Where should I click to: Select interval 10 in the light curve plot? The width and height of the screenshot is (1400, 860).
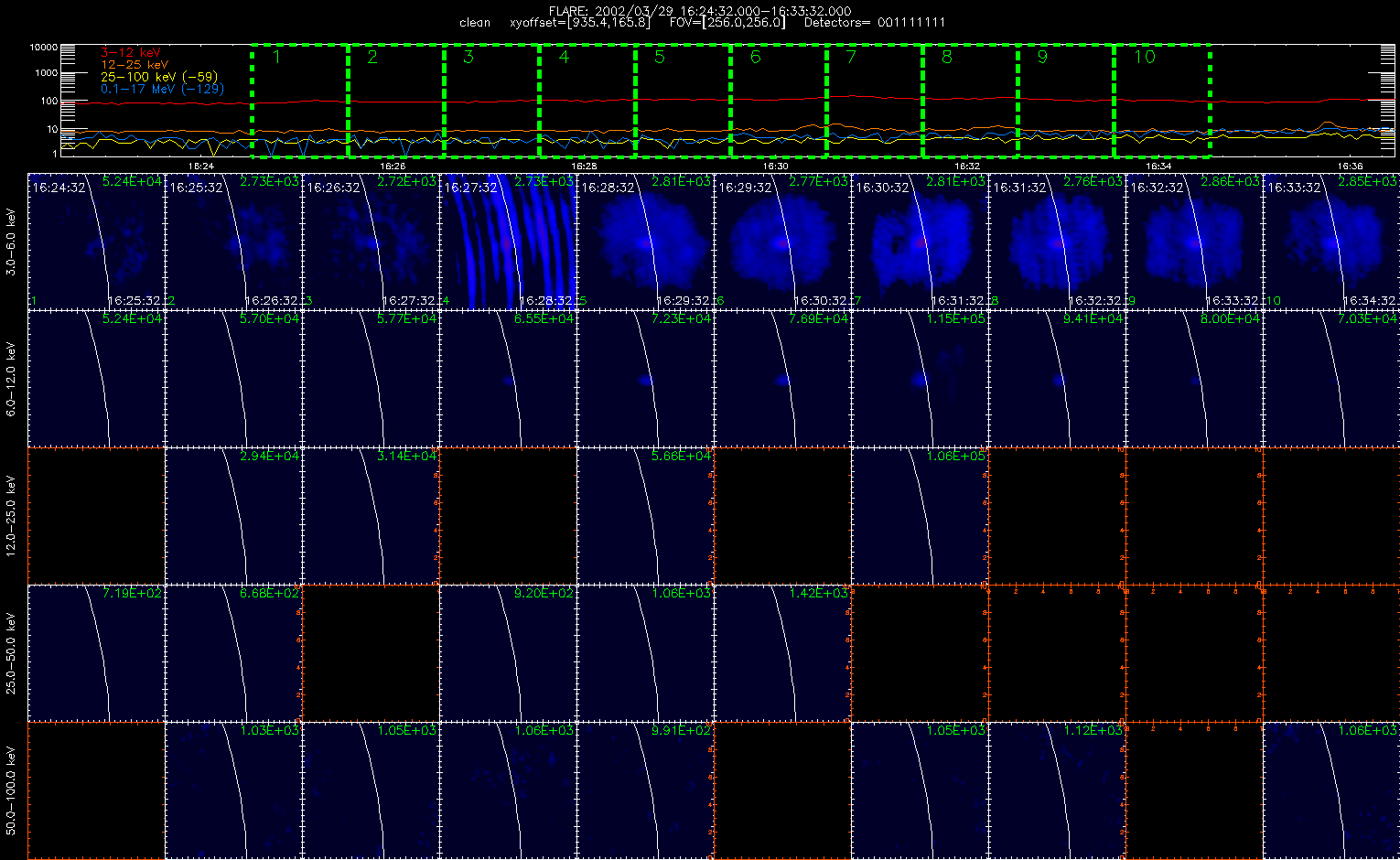point(1162,101)
